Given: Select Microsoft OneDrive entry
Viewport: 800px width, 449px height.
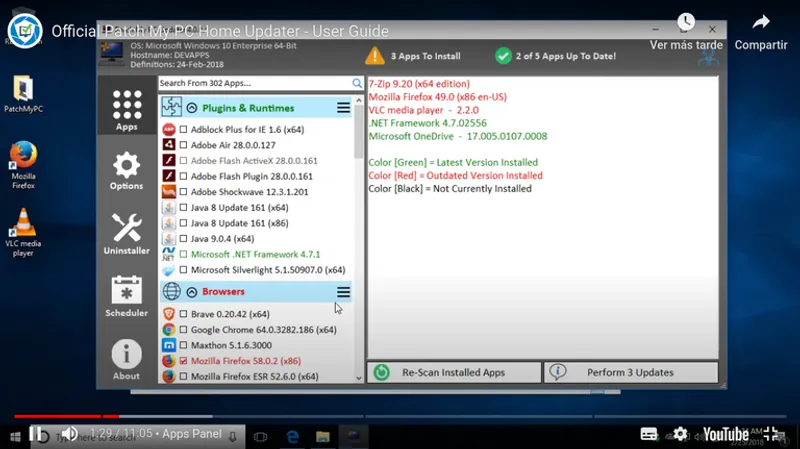Looking at the screenshot, I should tap(458, 136).
